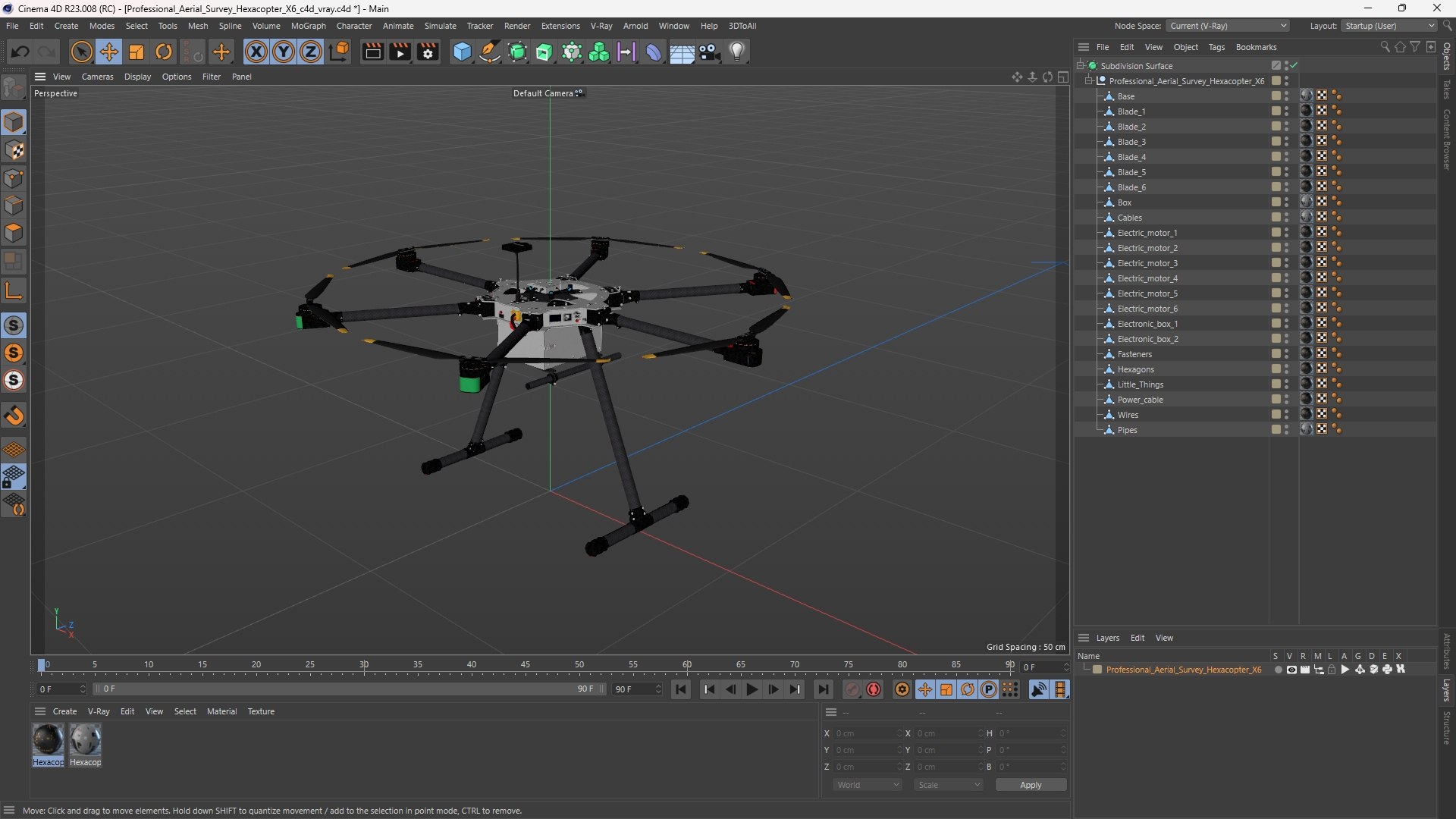Click Record Active Objects keyframe button
The height and width of the screenshot is (819, 1456).
click(852, 689)
